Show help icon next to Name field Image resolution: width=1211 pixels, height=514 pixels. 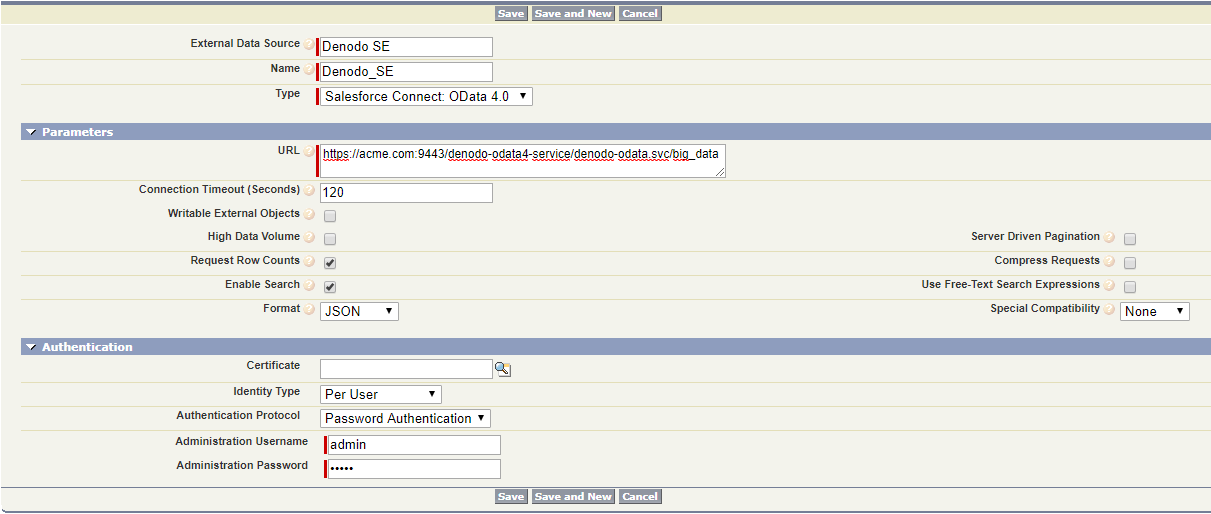coord(309,70)
